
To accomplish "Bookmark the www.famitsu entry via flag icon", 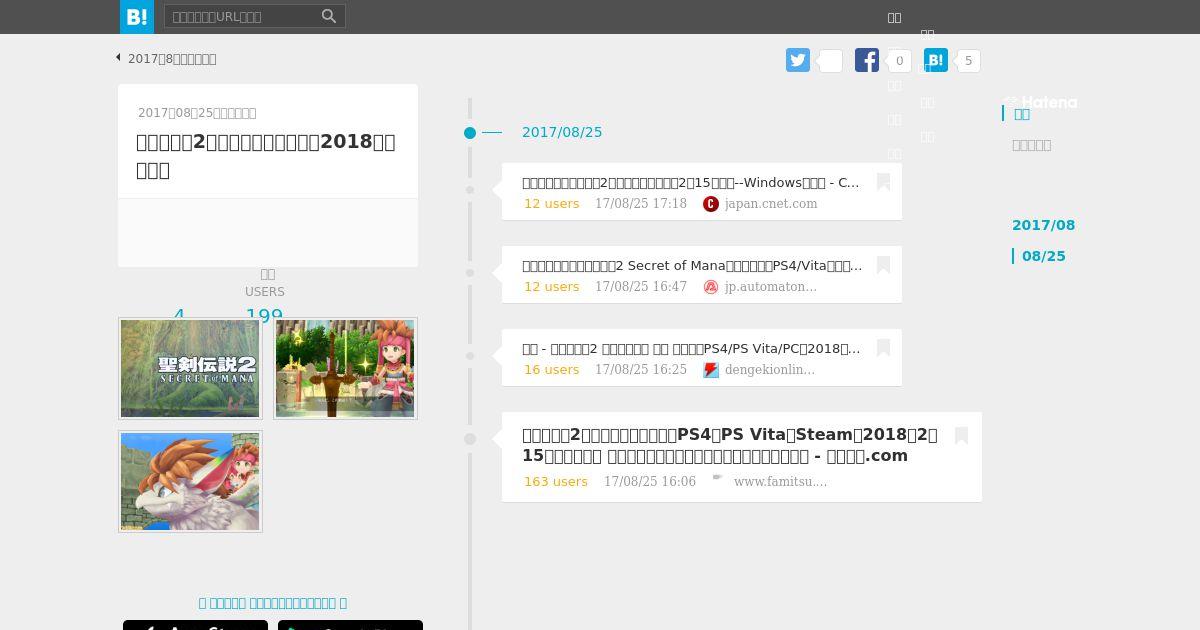I will pos(961,436).
